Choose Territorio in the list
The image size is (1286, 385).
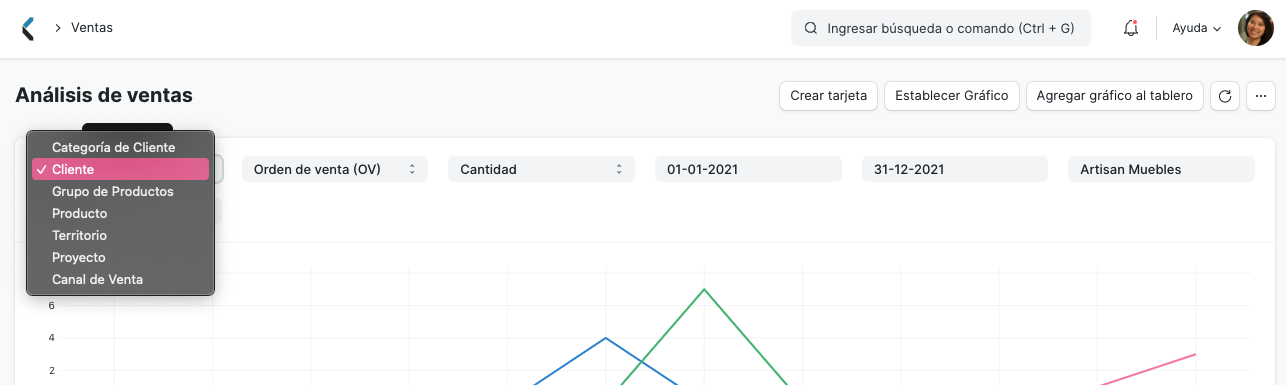click(x=120, y=235)
